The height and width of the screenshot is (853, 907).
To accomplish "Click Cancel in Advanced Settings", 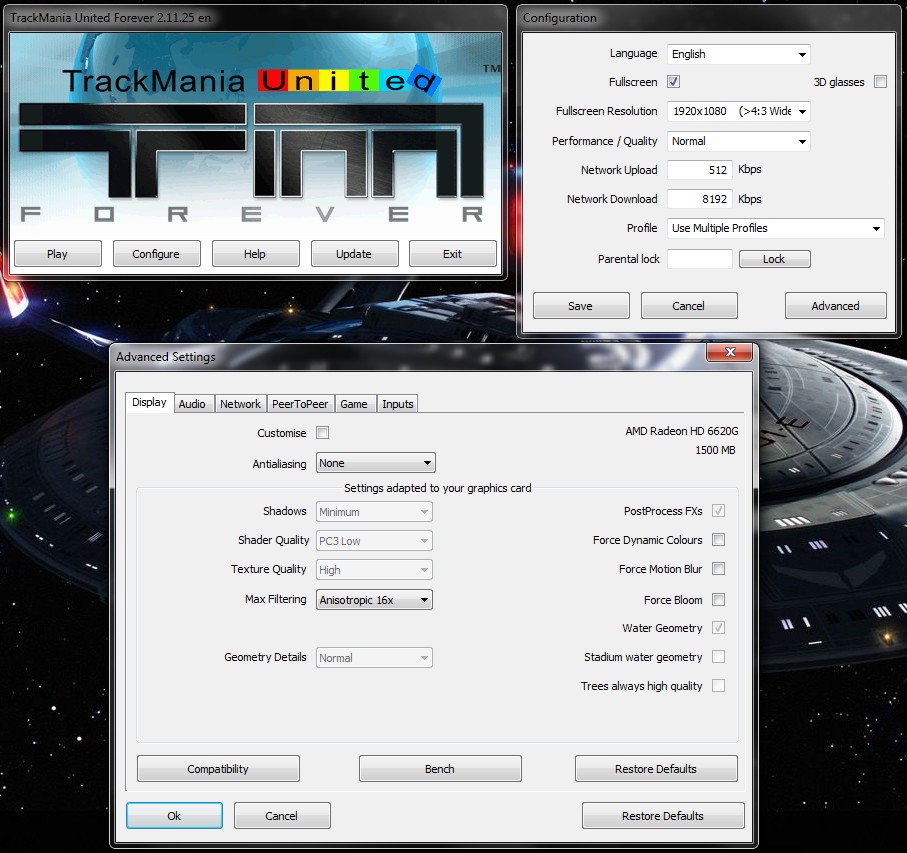I will coord(282,815).
